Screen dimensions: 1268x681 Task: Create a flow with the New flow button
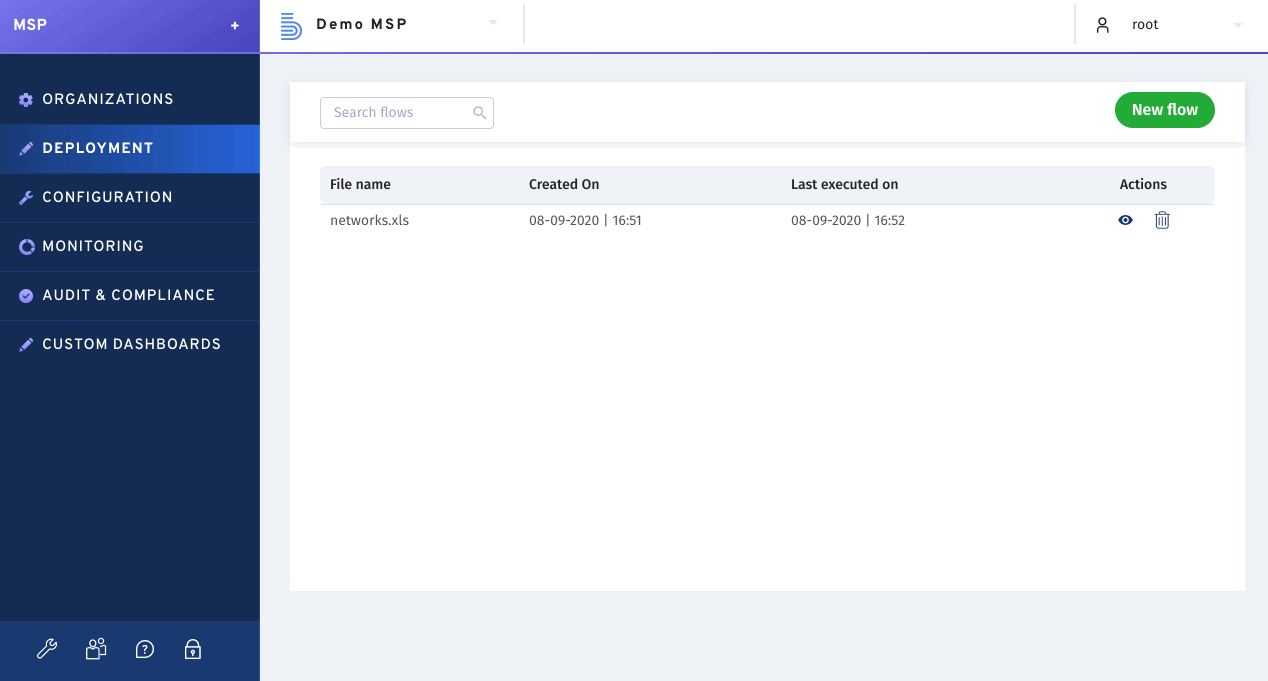[1164, 110]
